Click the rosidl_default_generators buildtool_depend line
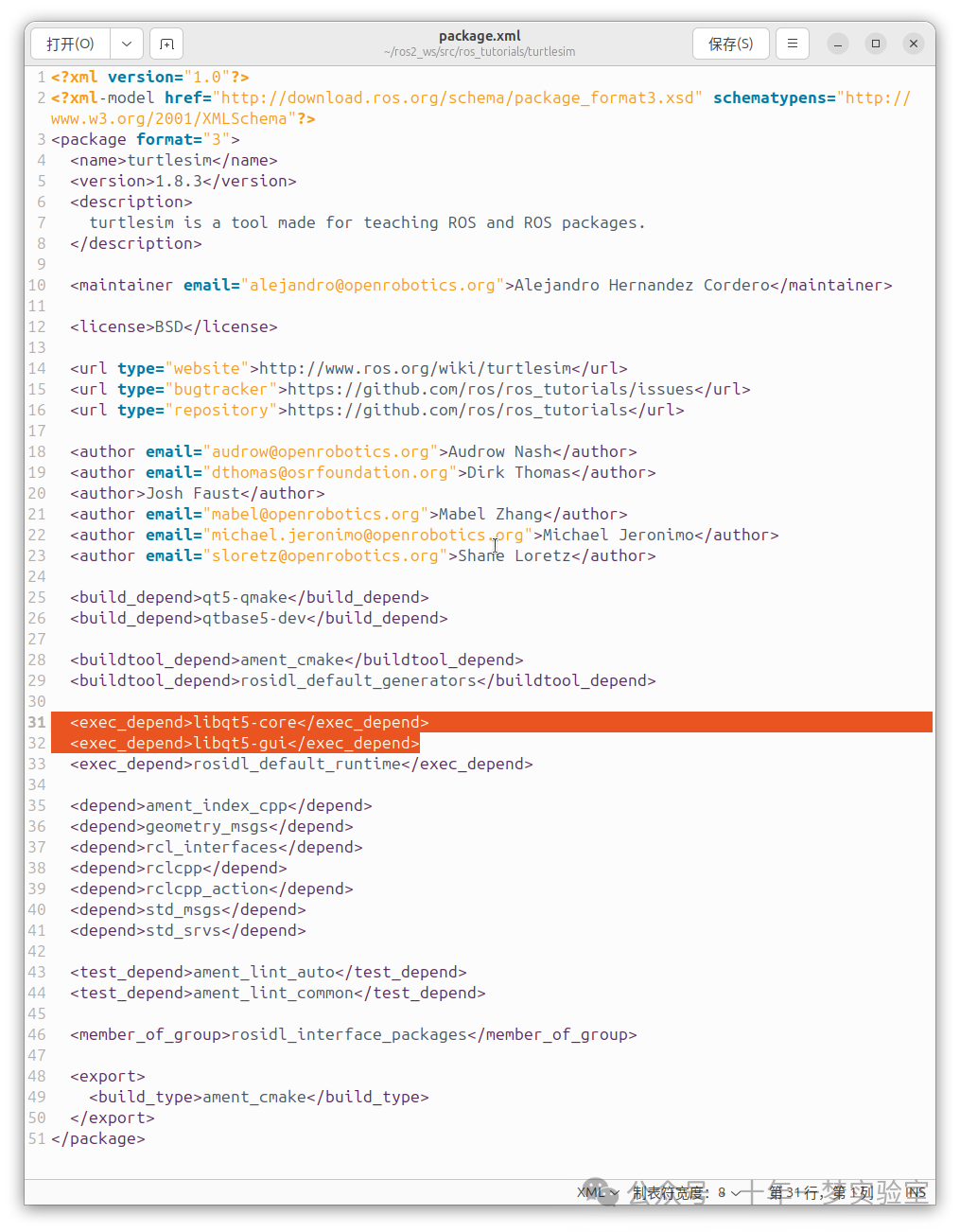960x1232 pixels. tap(363, 680)
